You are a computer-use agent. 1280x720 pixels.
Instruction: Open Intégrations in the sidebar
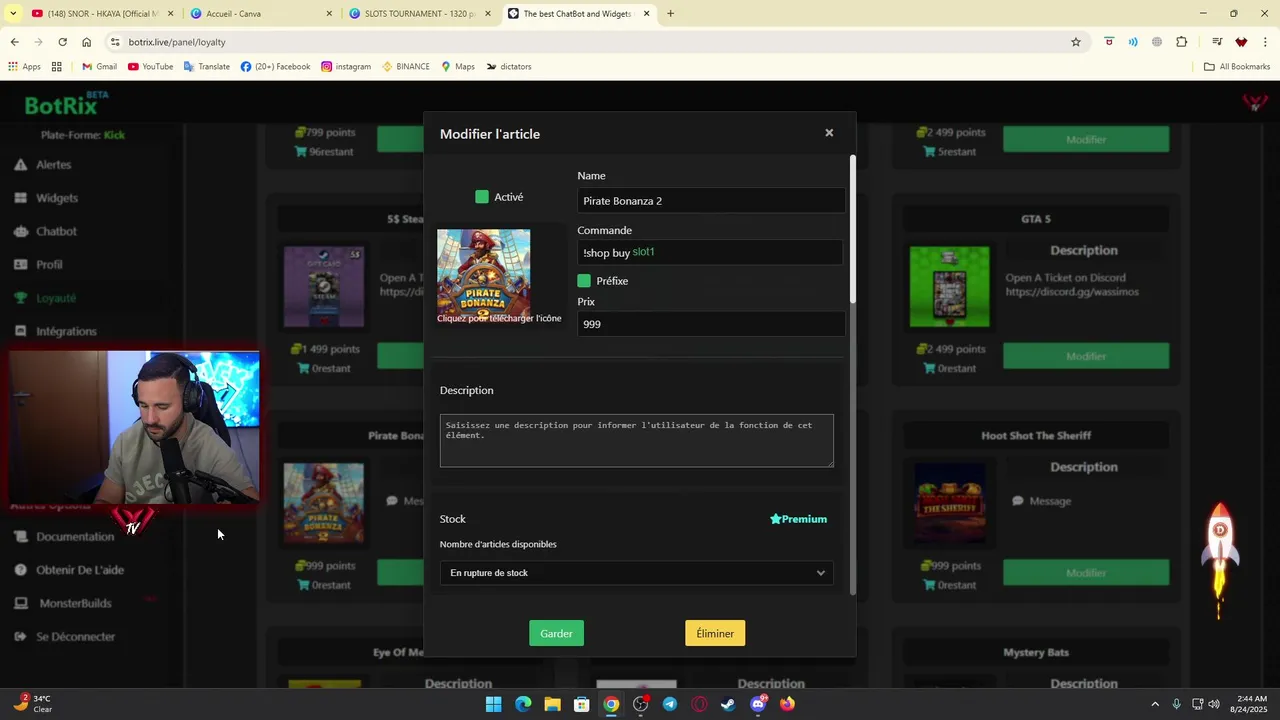coord(66,331)
